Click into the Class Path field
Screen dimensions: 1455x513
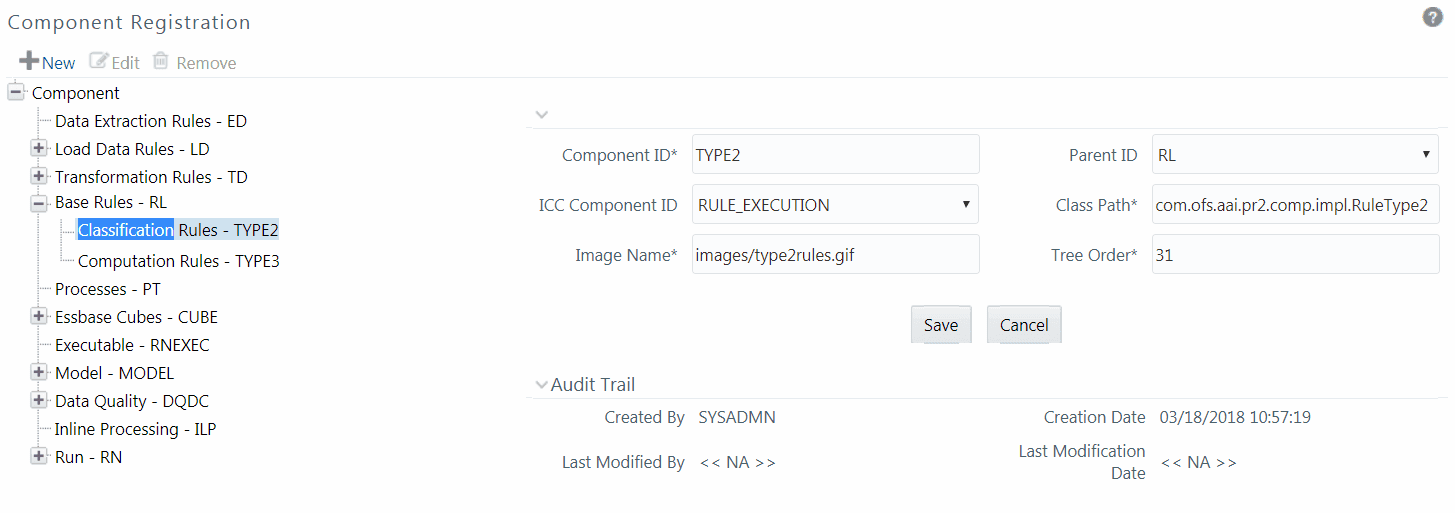coord(1295,204)
